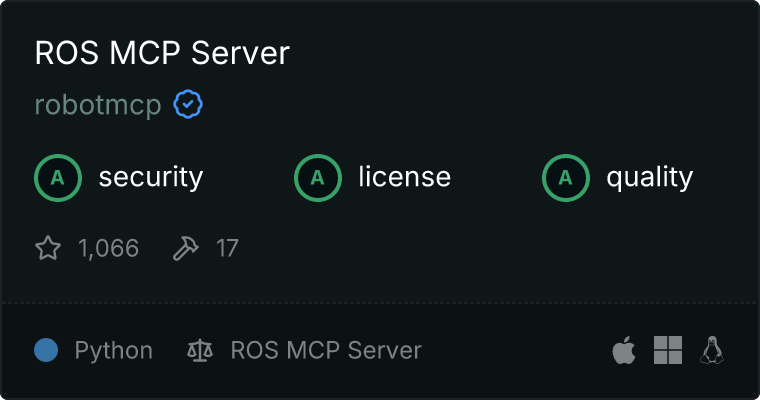Click the hammer tools icon
This screenshot has width=760, height=400.
pyautogui.click(x=186, y=248)
